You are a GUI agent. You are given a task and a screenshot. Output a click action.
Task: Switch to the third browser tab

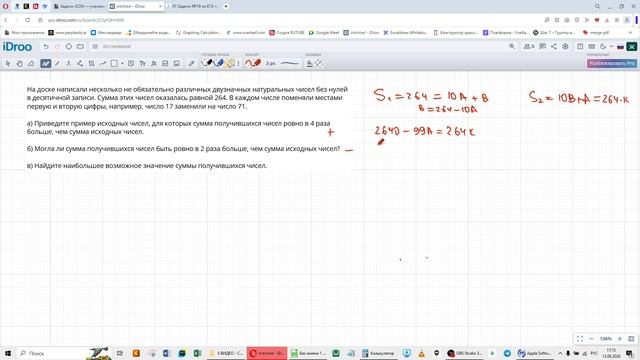pos(192,7)
